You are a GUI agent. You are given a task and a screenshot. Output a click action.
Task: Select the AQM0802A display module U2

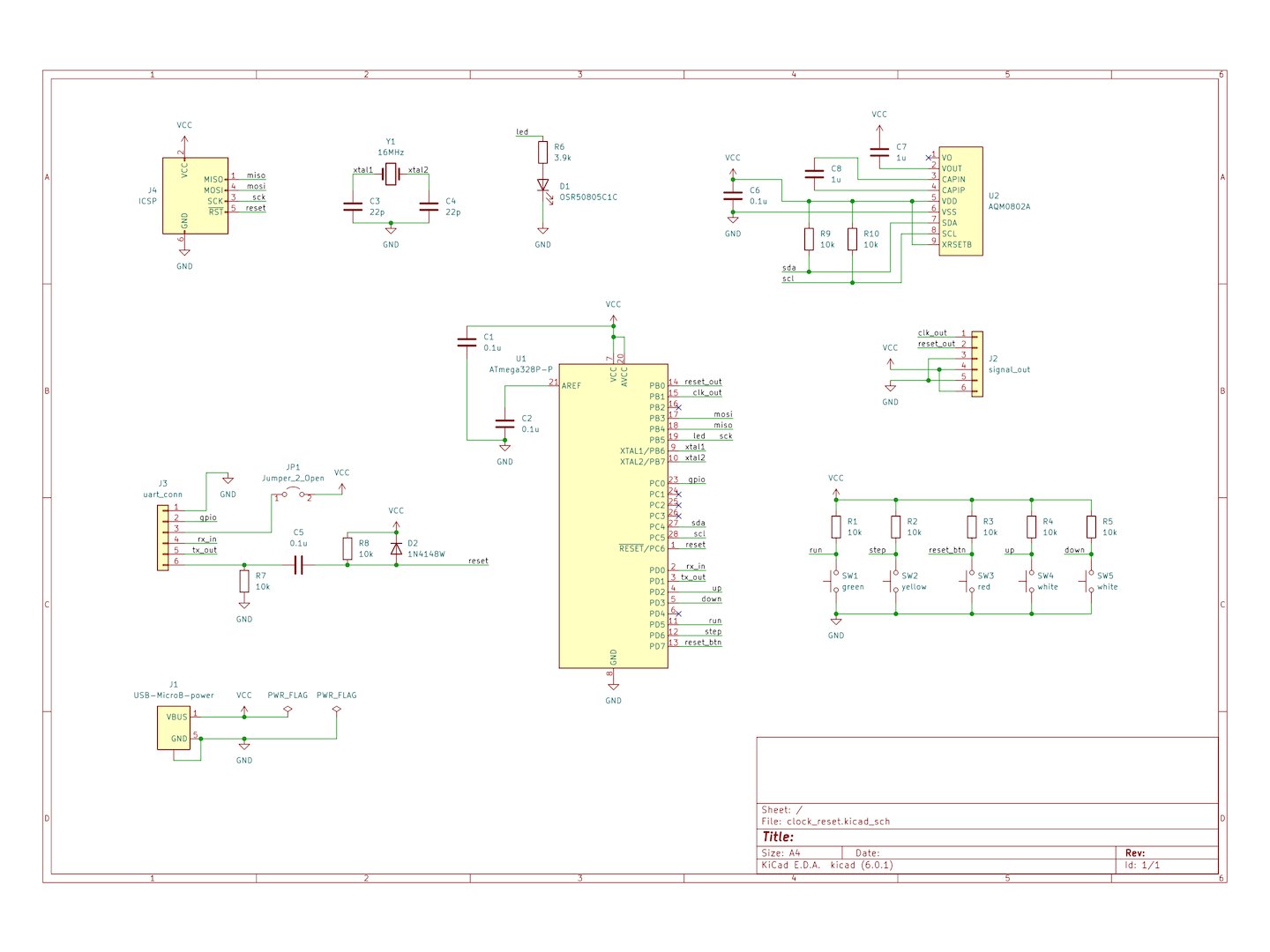(960, 201)
